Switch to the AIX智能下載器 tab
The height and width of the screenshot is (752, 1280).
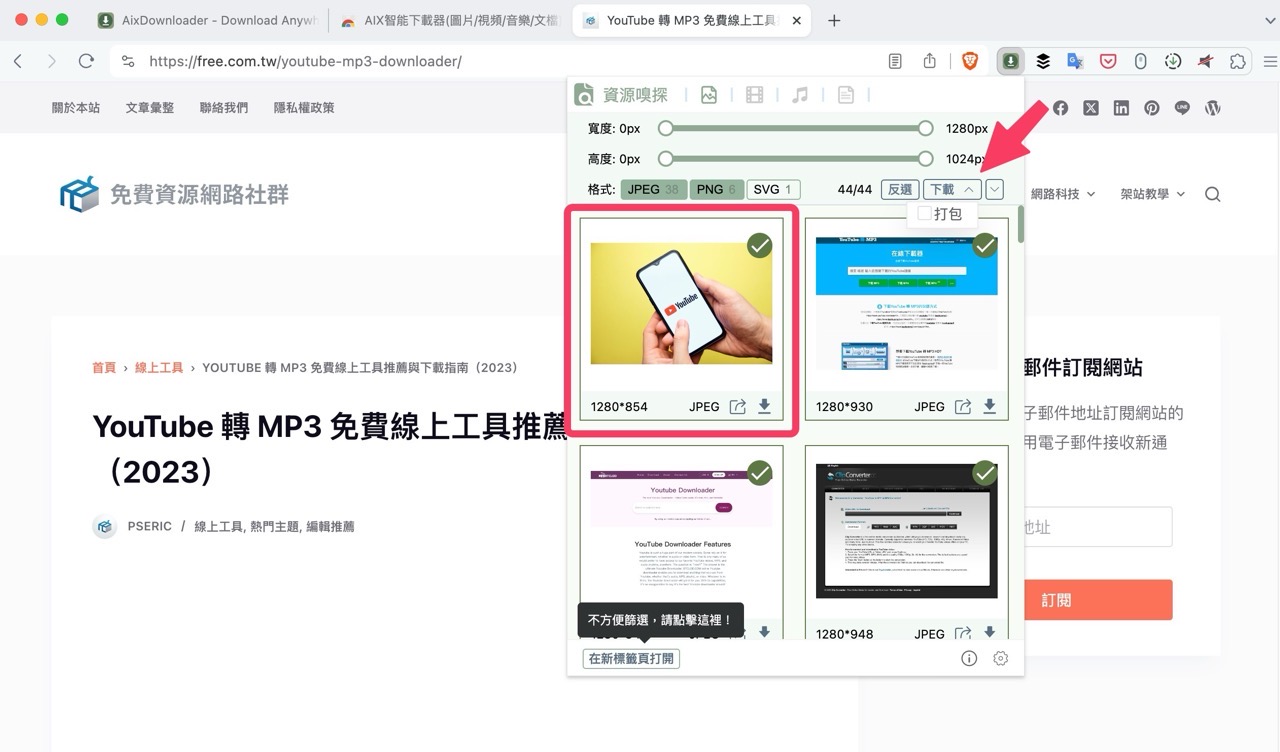click(x=448, y=20)
